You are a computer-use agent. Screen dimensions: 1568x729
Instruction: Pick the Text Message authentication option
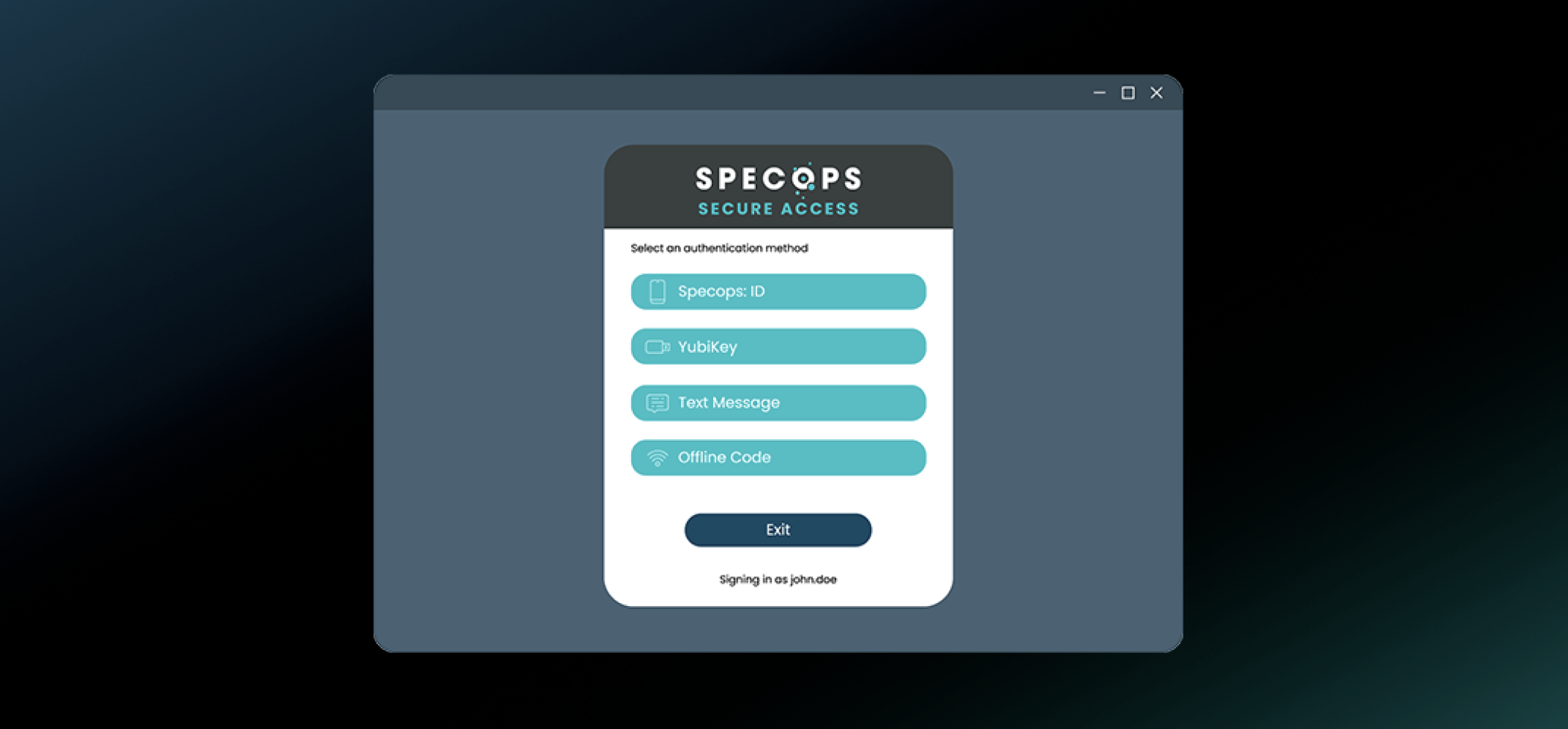click(x=778, y=403)
